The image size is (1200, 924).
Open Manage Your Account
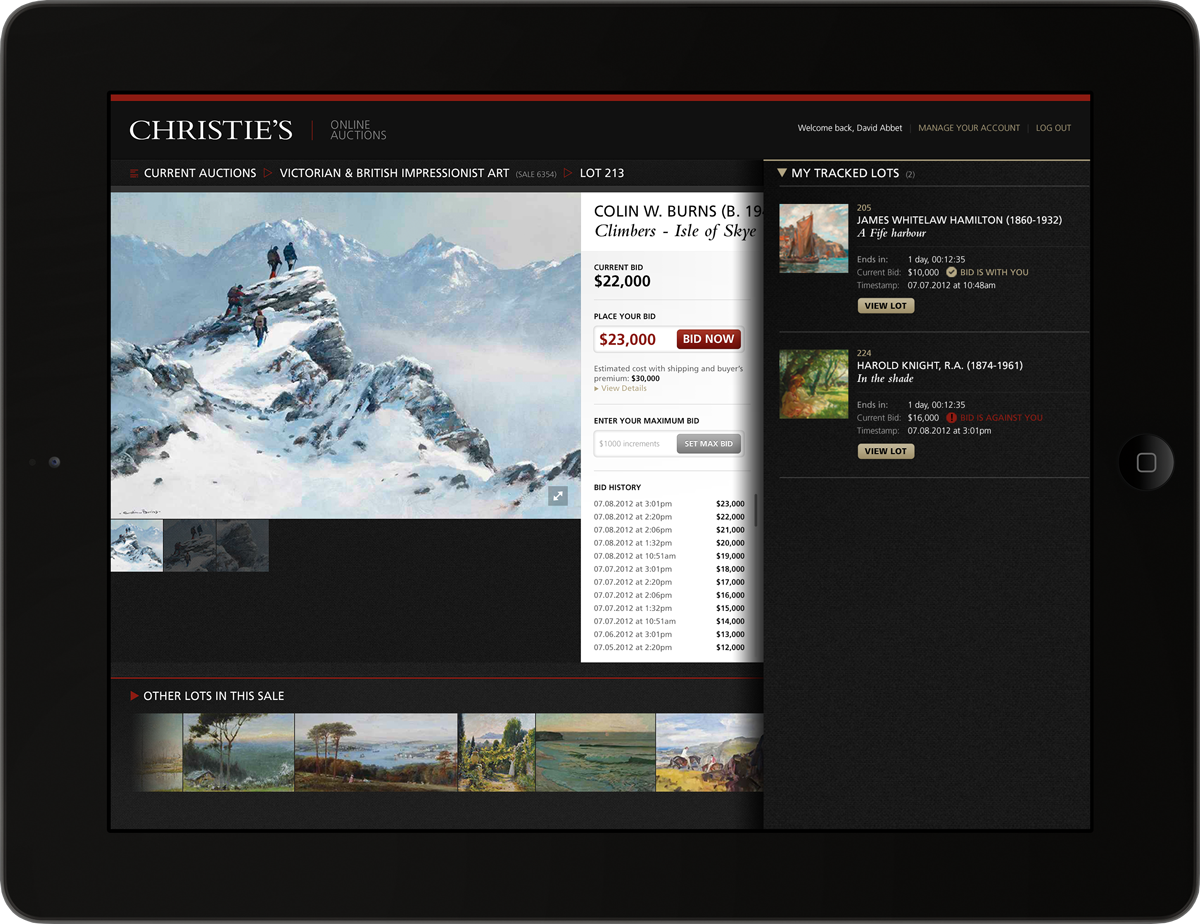[969, 128]
